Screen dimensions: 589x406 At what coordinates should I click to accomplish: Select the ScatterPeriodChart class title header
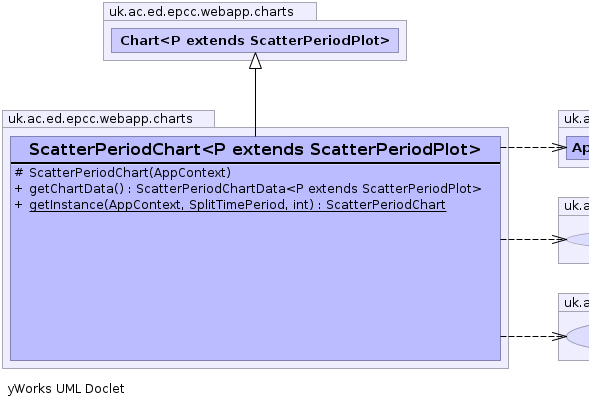point(255,149)
